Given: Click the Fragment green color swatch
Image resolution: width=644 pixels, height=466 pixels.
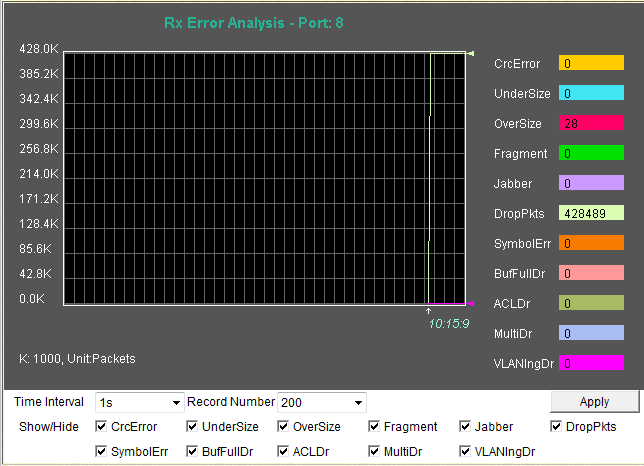Looking at the screenshot, I should click(x=591, y=153).
